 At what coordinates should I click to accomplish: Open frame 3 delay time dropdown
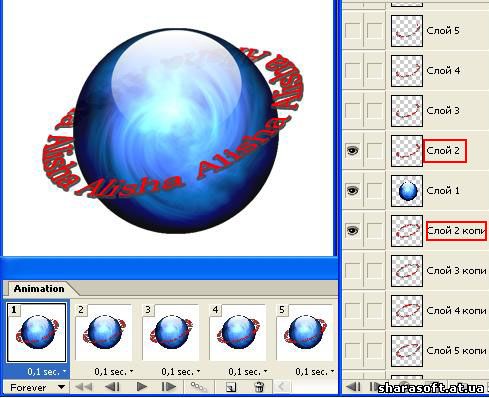(181, 371)
